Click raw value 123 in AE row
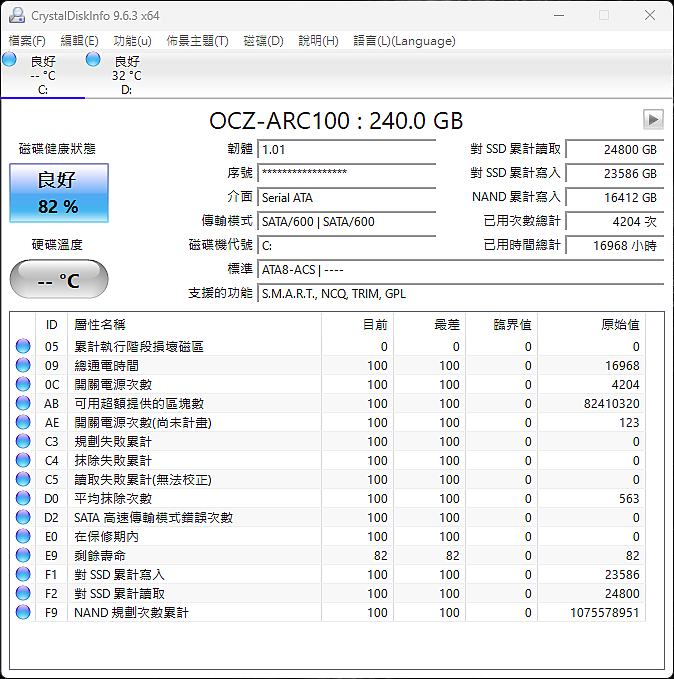 [x=629, y=422]
